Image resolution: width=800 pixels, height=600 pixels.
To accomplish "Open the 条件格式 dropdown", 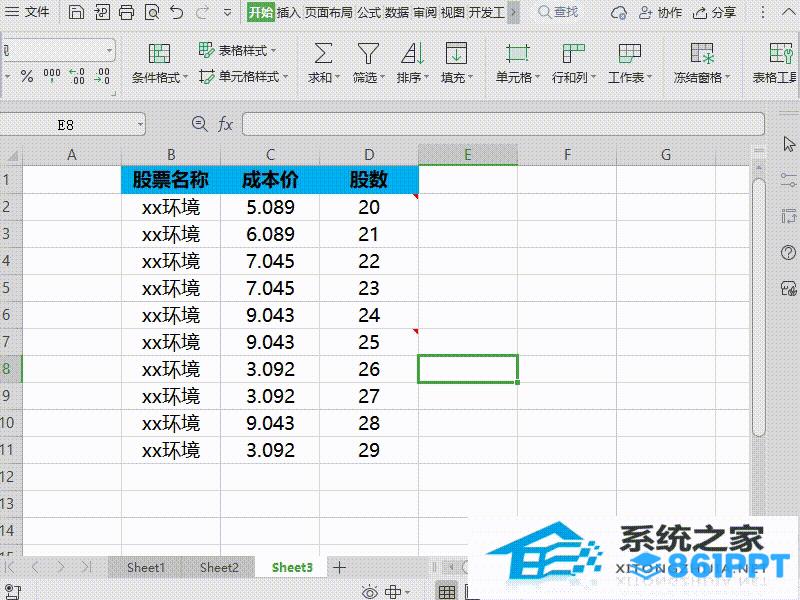I will click(x=160, y=78).
